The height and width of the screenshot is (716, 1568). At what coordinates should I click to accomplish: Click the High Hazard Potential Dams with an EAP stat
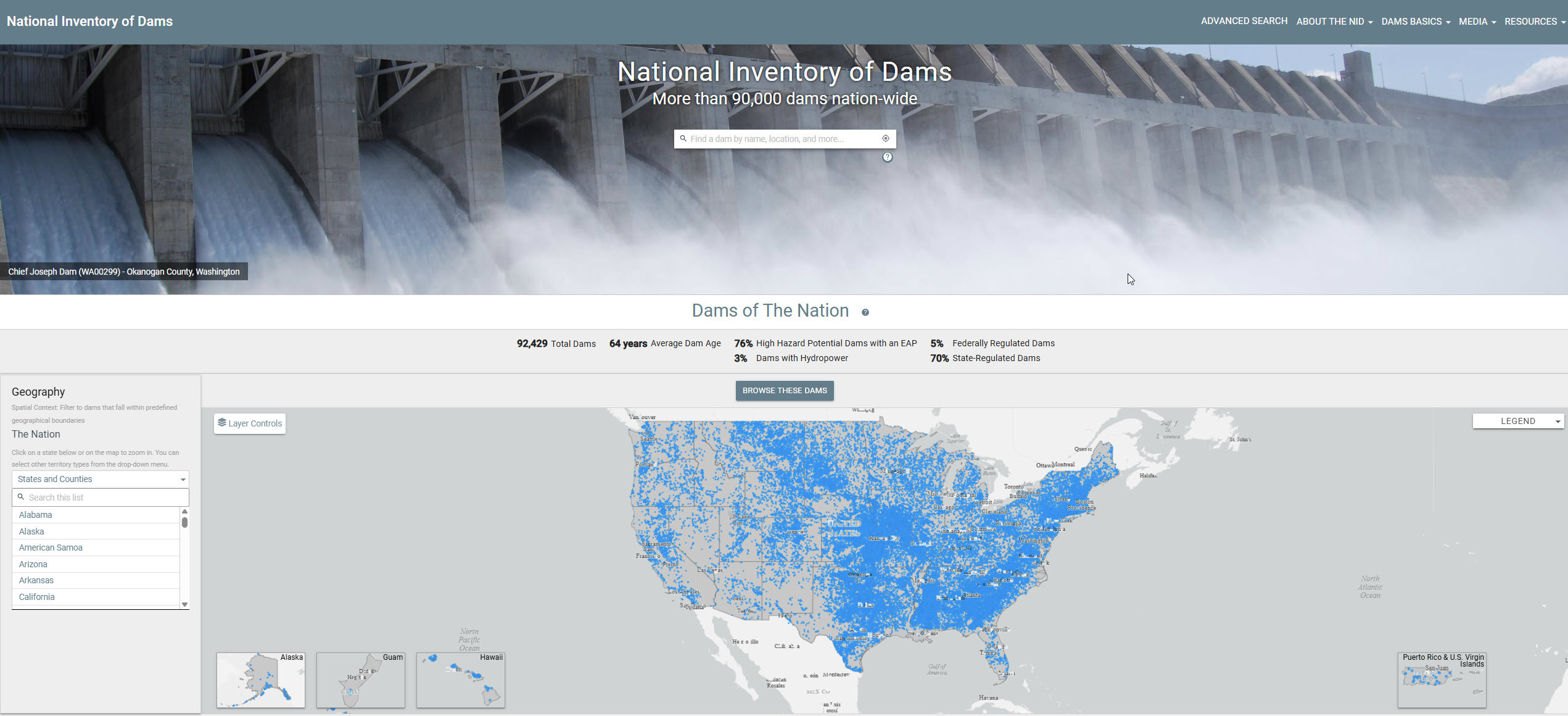[x=825, y=343]
